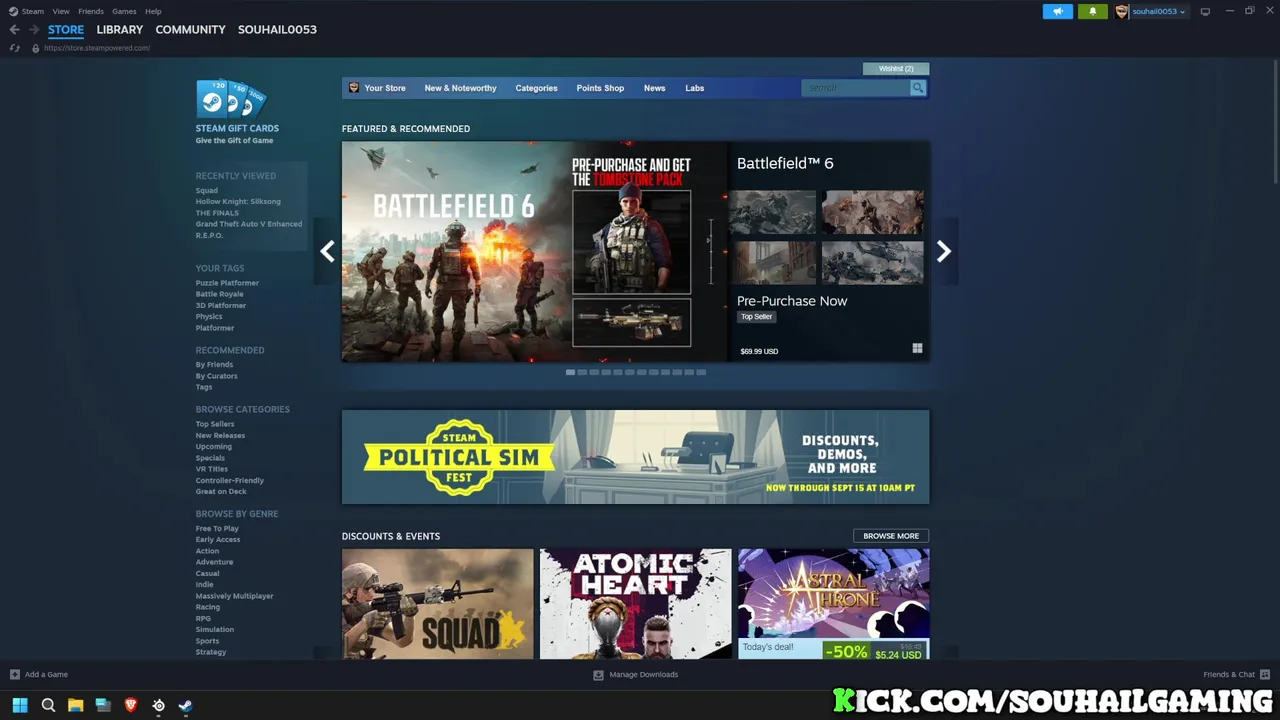Open the Astral Throne daily deal card

pyautogui.click(x=833, y=604)
